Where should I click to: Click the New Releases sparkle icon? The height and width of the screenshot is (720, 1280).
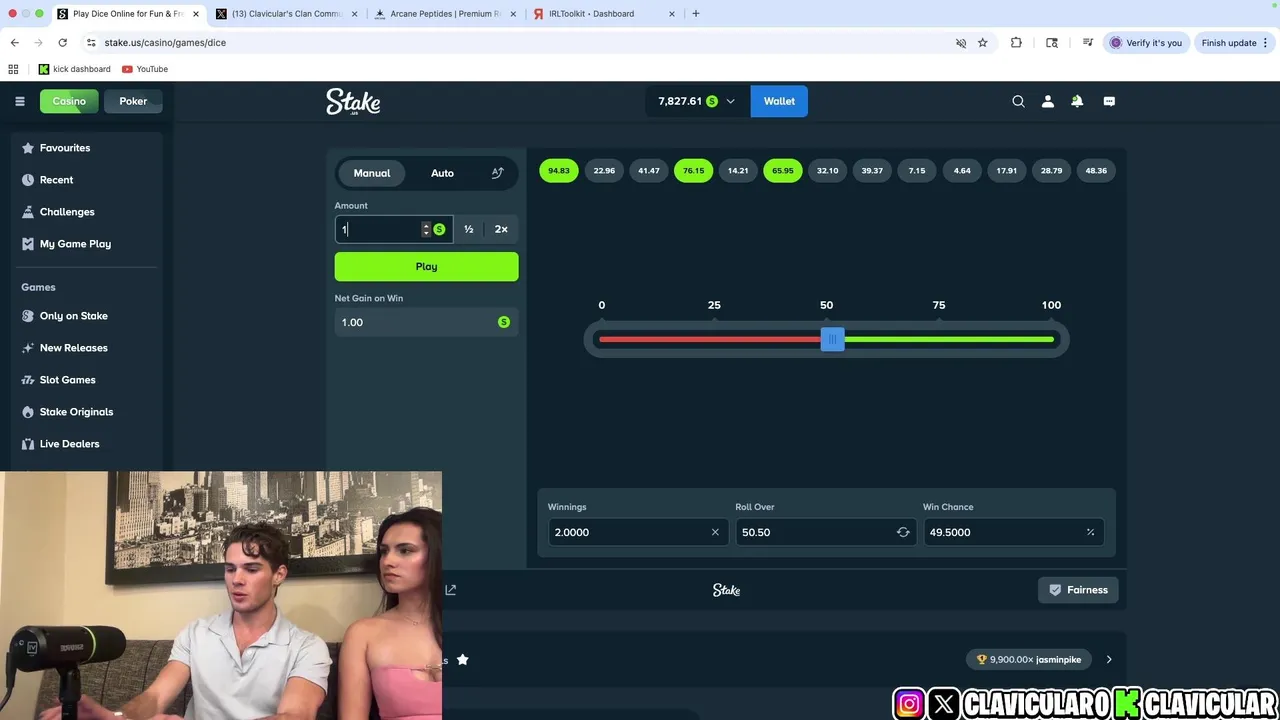28,348
